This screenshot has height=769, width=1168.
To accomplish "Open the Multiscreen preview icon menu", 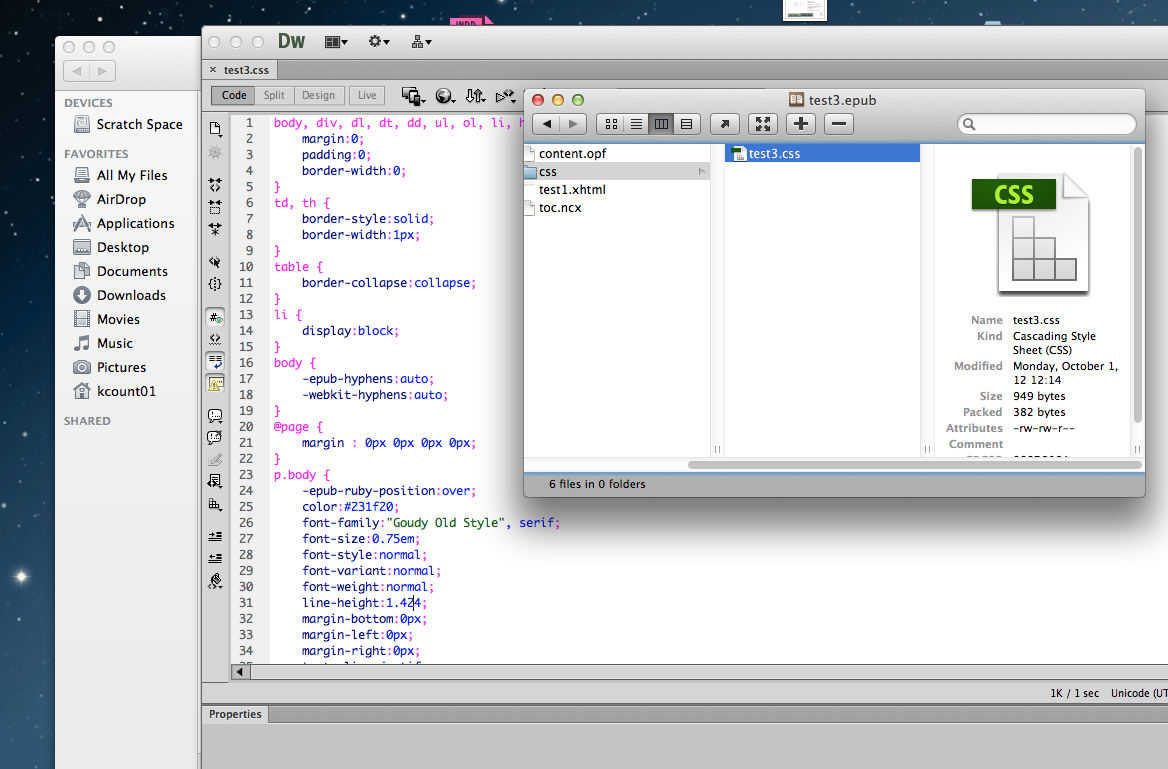I will click(412, 96).
